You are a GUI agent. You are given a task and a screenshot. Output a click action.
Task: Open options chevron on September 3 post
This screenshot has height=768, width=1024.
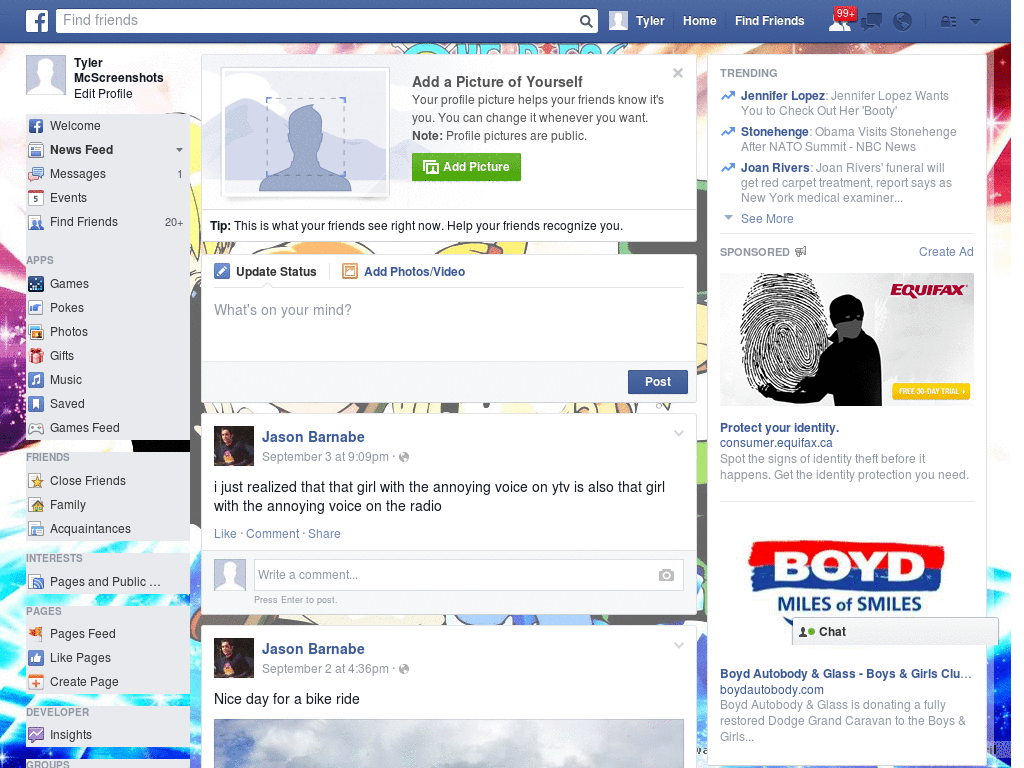(679, 434)
